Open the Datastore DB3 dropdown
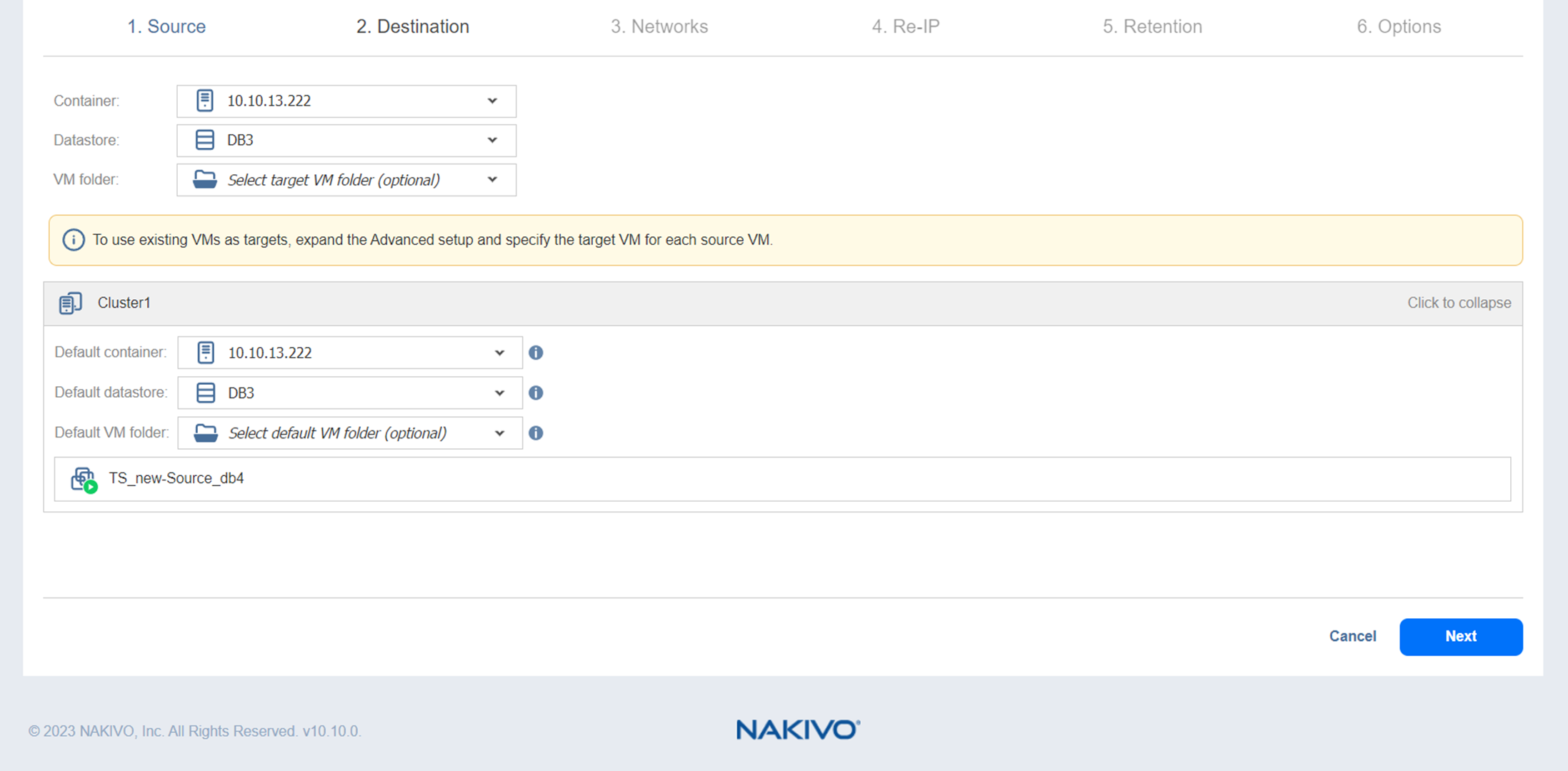 coord(492,140)
